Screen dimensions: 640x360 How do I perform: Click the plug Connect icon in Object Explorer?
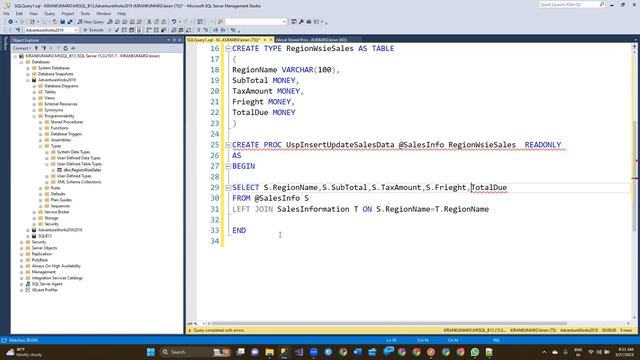click(x=36, y=48)
